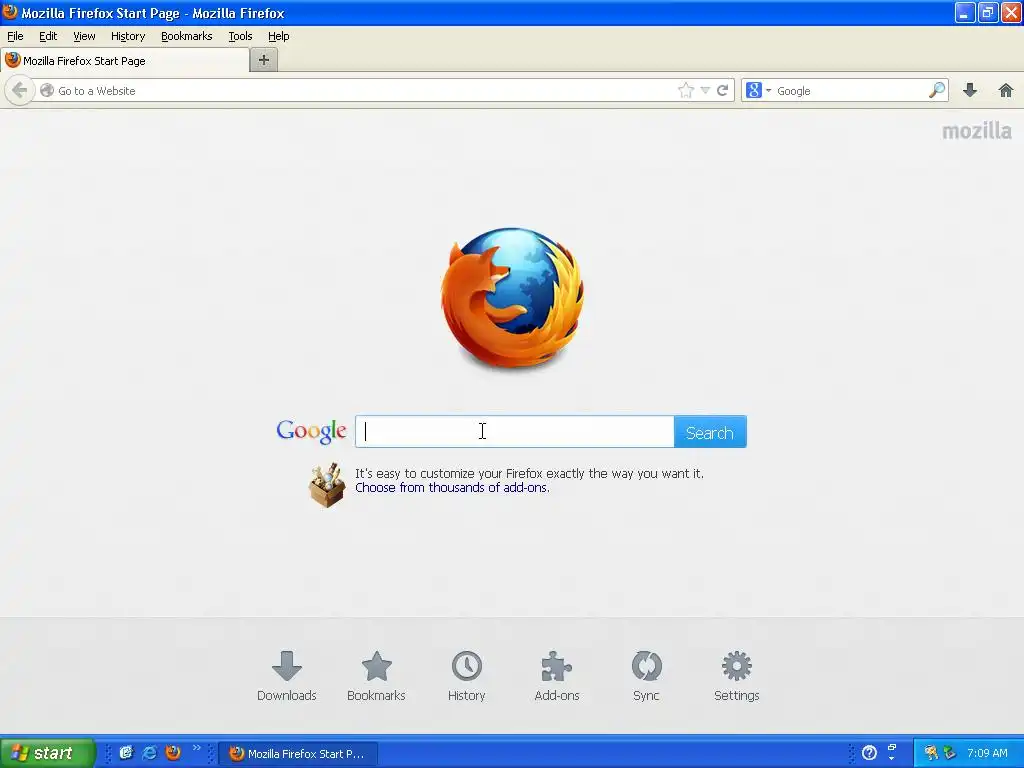The image size is (1024, 768).
Task: Open the Tools menu
Action: pyautogui.click(x=240, y=36)
